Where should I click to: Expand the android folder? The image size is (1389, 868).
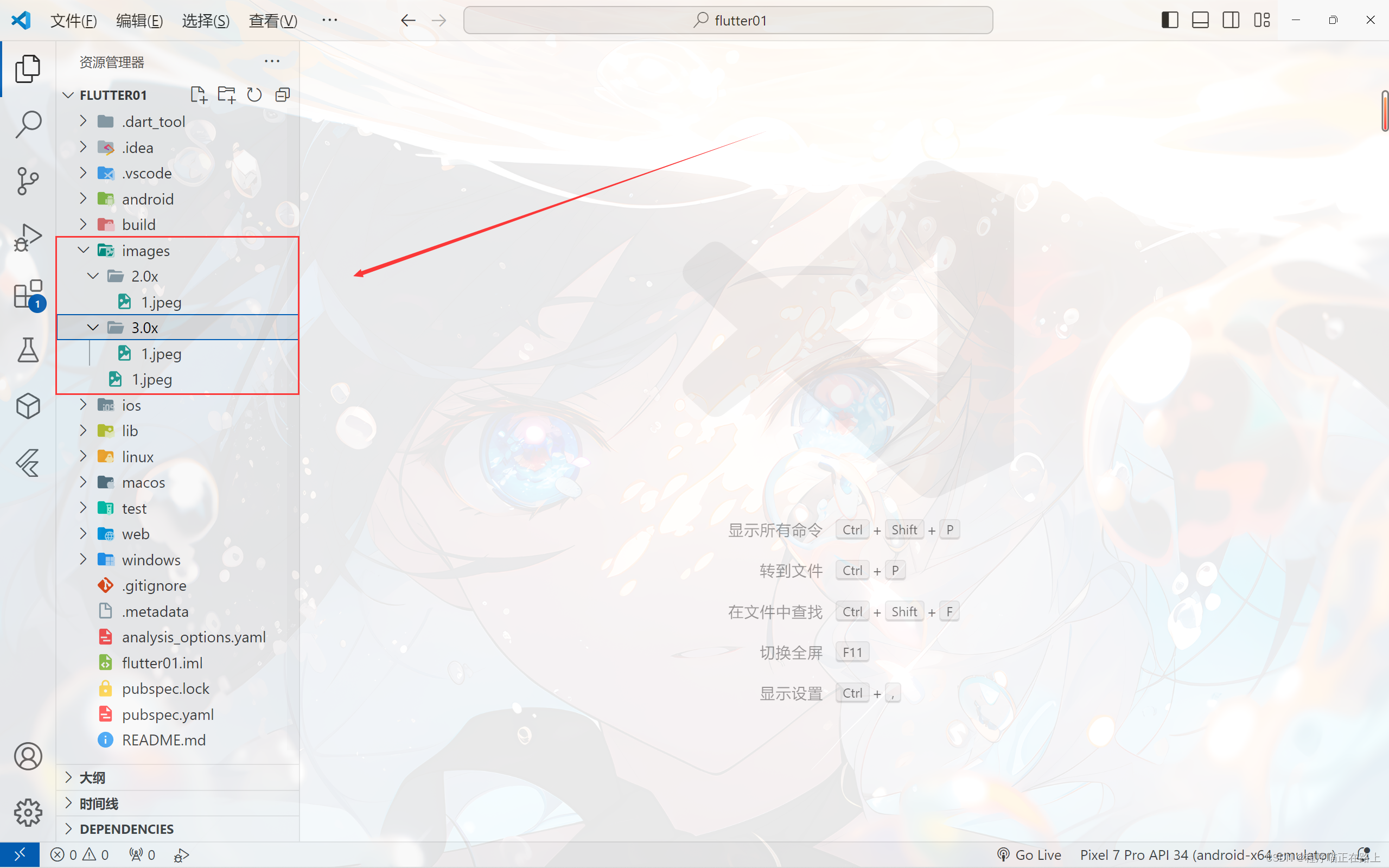82,198
